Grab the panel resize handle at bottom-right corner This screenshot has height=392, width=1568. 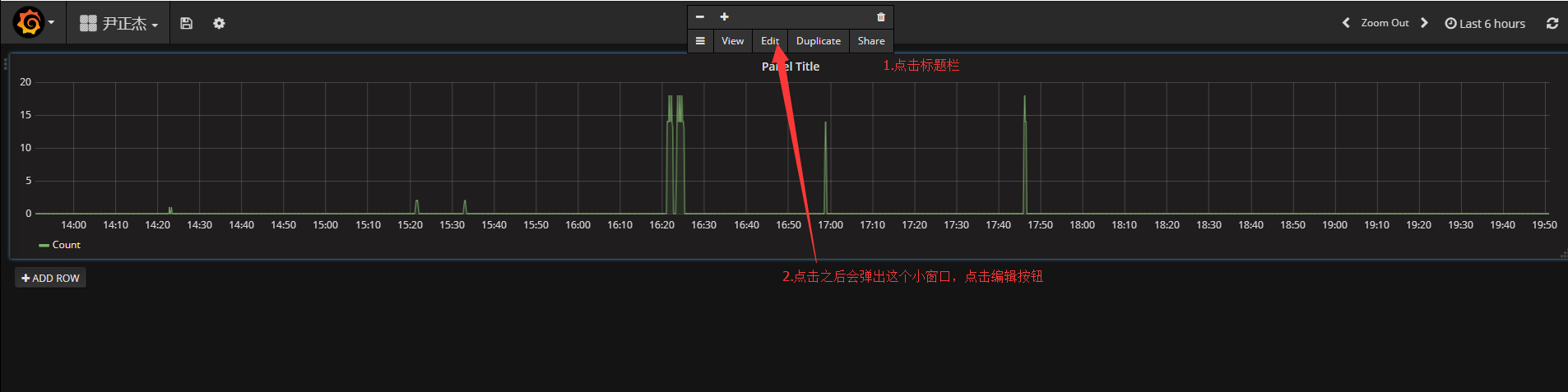pyautogui.click(x=1563, y=255)
